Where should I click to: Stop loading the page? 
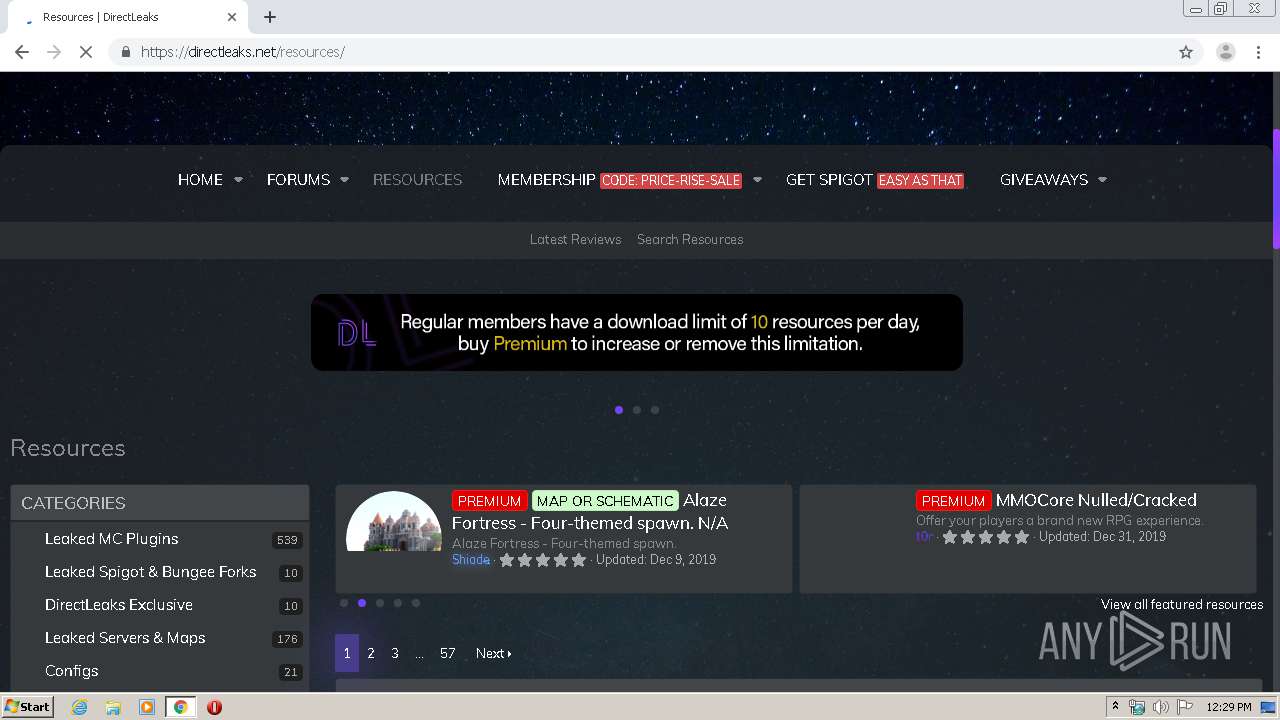pos(86,52)
